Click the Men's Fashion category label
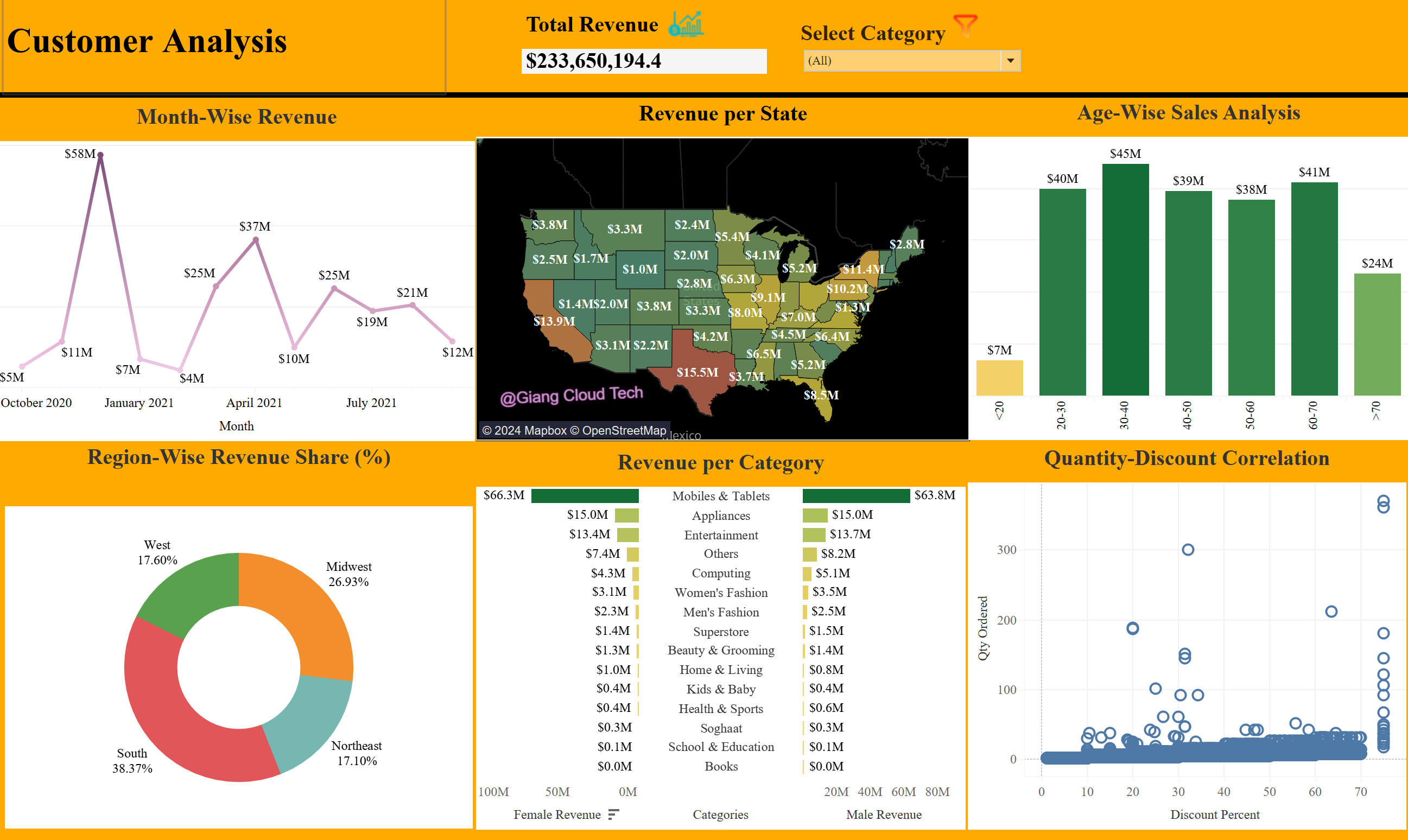Viewport: 1408px width, 840px height. point(721,612)
